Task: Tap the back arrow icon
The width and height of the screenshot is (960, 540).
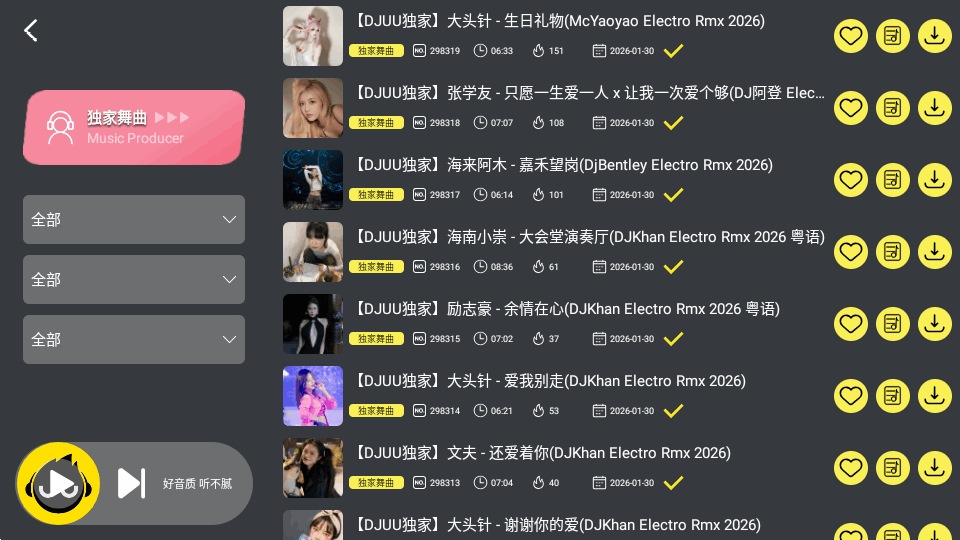Action: [x=31, y=30]
